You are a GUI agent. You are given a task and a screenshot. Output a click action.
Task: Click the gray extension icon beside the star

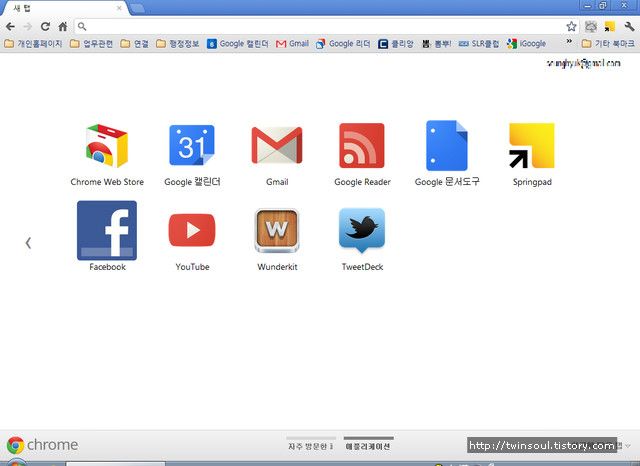pyautogui.click(x=591, y=27)
